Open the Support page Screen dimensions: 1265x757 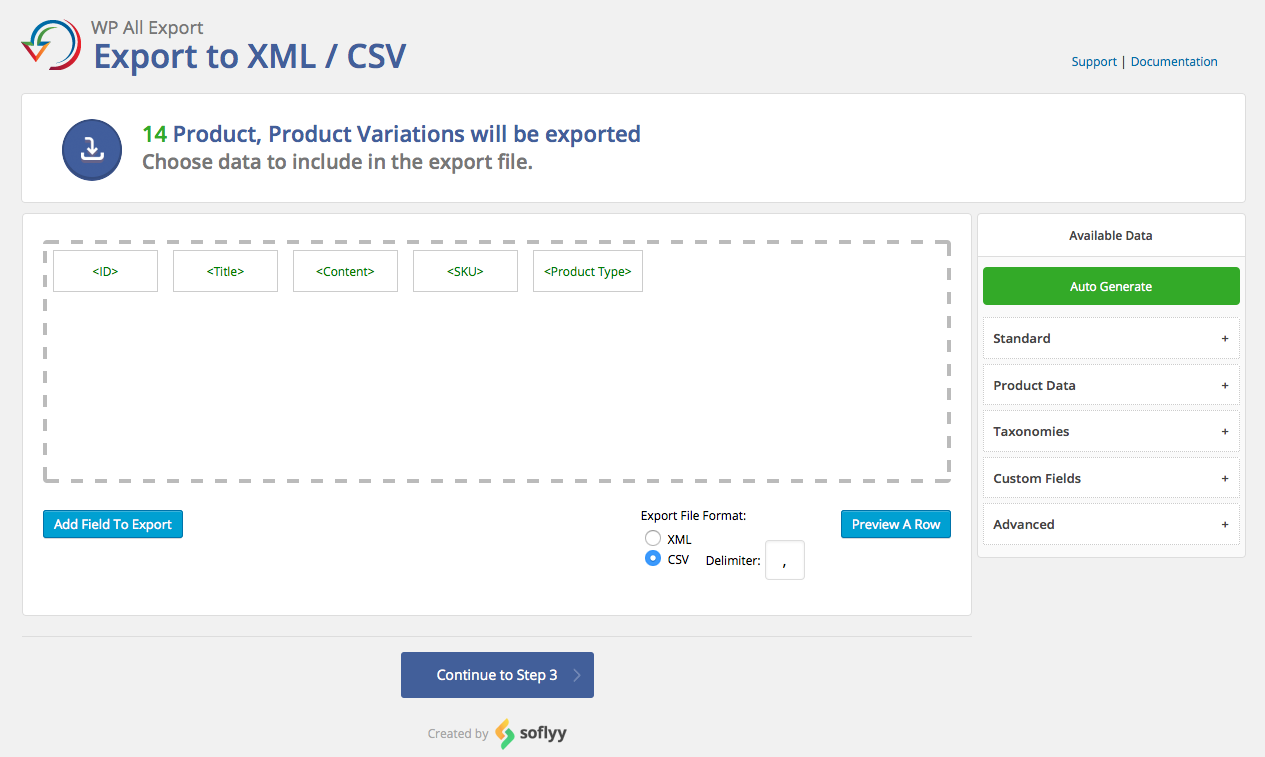tap(1093, 61)
